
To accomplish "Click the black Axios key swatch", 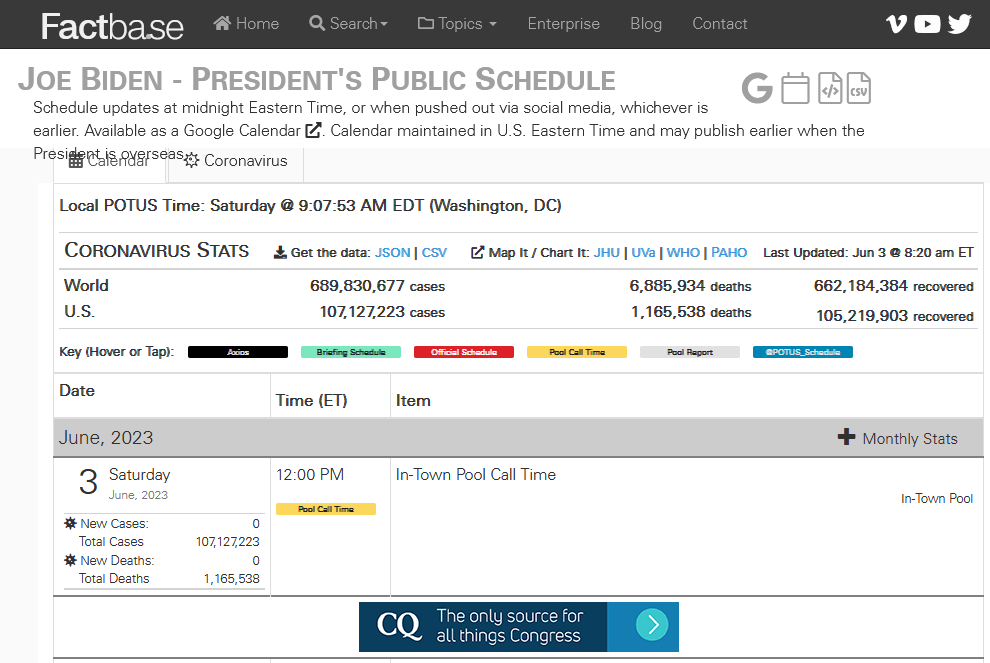I will (x=238, y=352).
